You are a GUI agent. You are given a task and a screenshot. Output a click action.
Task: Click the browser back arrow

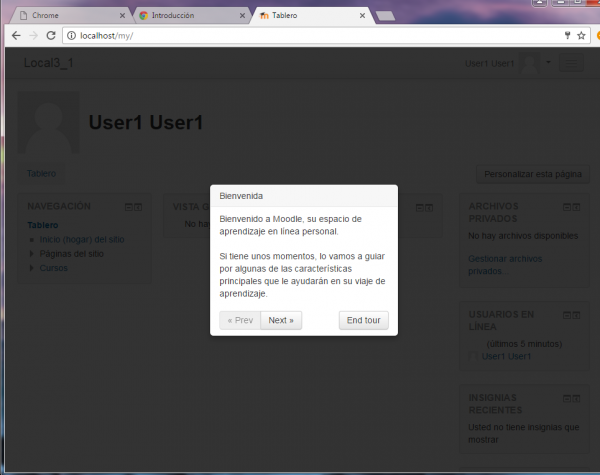[x=16, y=36]
